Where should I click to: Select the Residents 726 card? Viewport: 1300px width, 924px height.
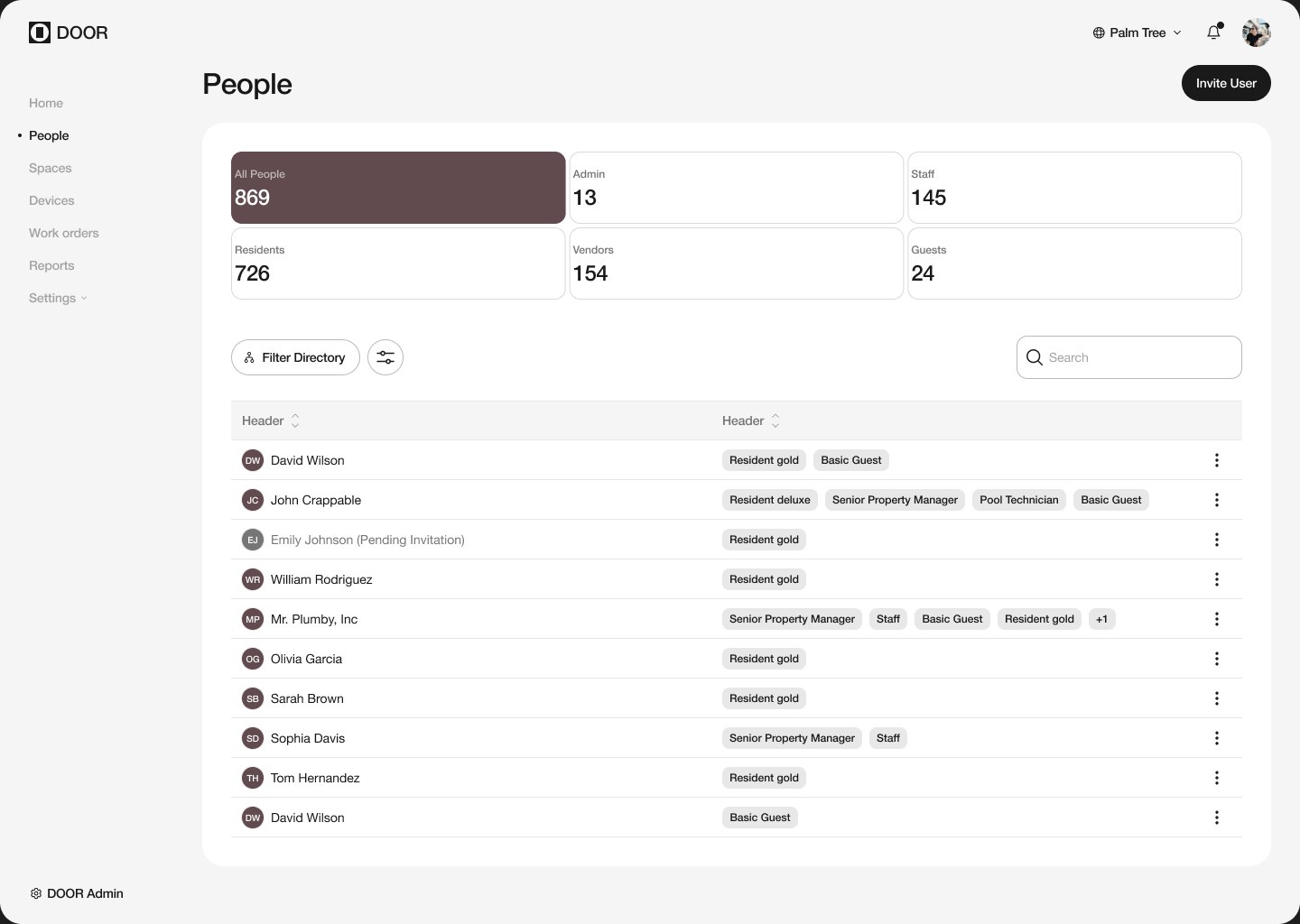coord(398,263)
